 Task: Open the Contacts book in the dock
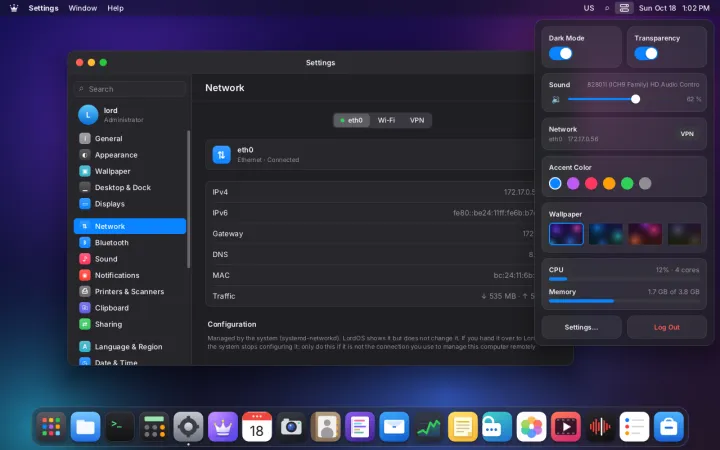pyautogui.click(x=326, y=427)
